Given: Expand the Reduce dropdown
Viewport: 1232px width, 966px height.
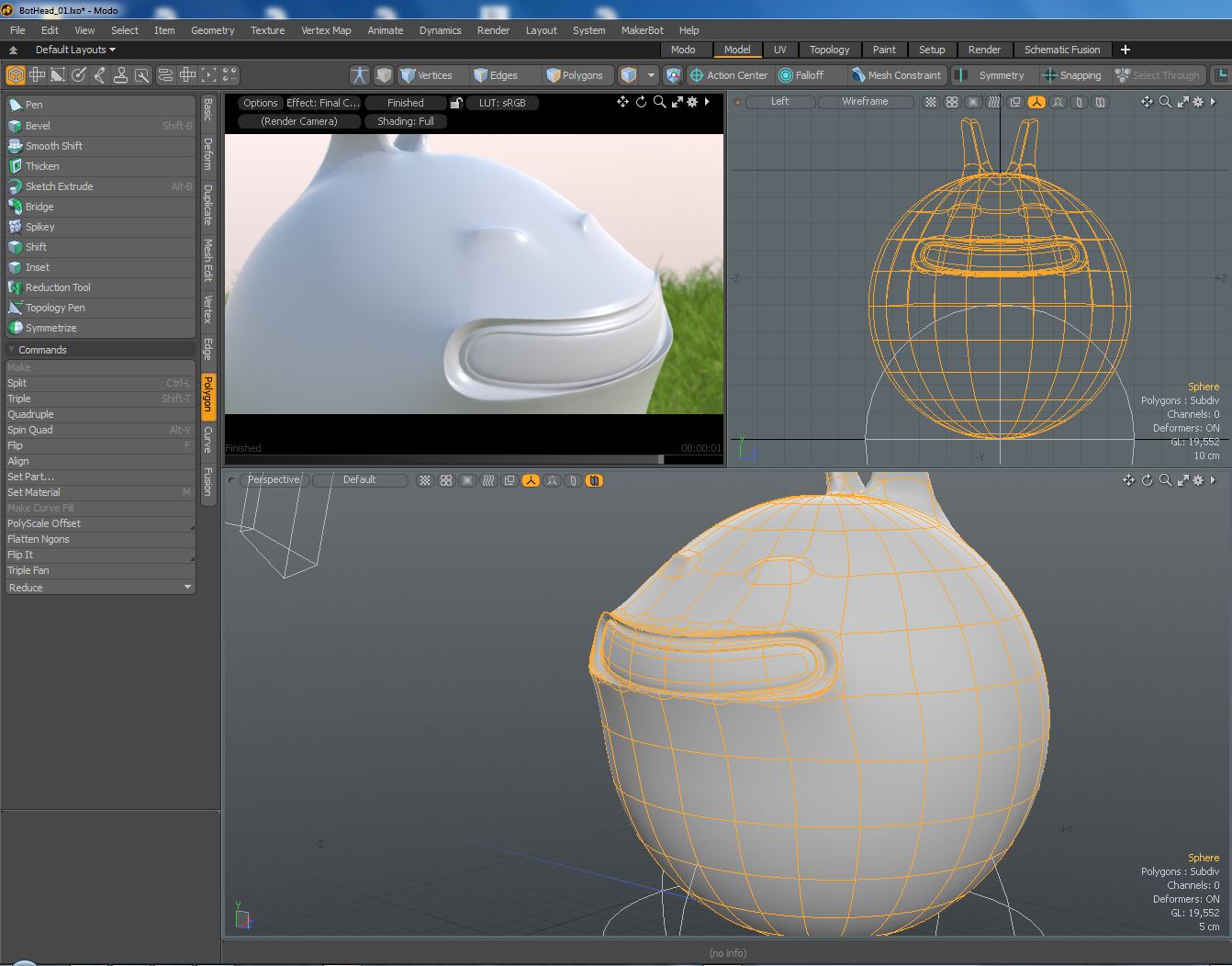Looking at the screenshot, I should pos(100,588).
